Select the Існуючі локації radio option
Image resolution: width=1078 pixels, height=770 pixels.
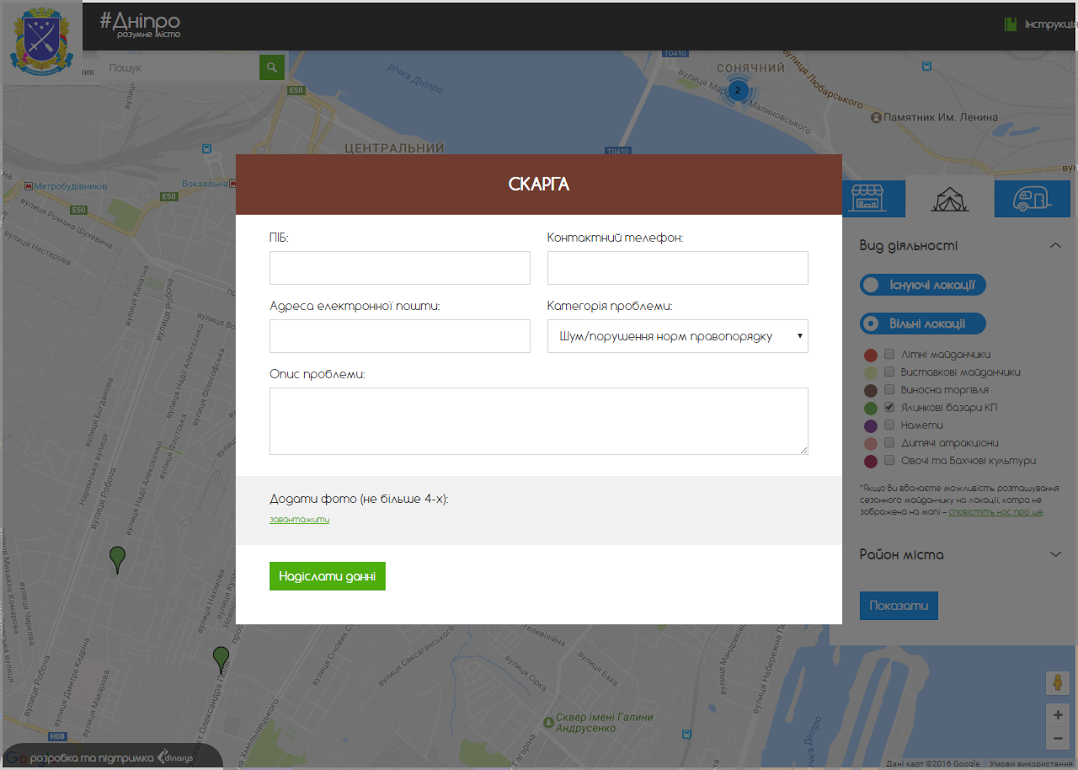coord(871,285)
